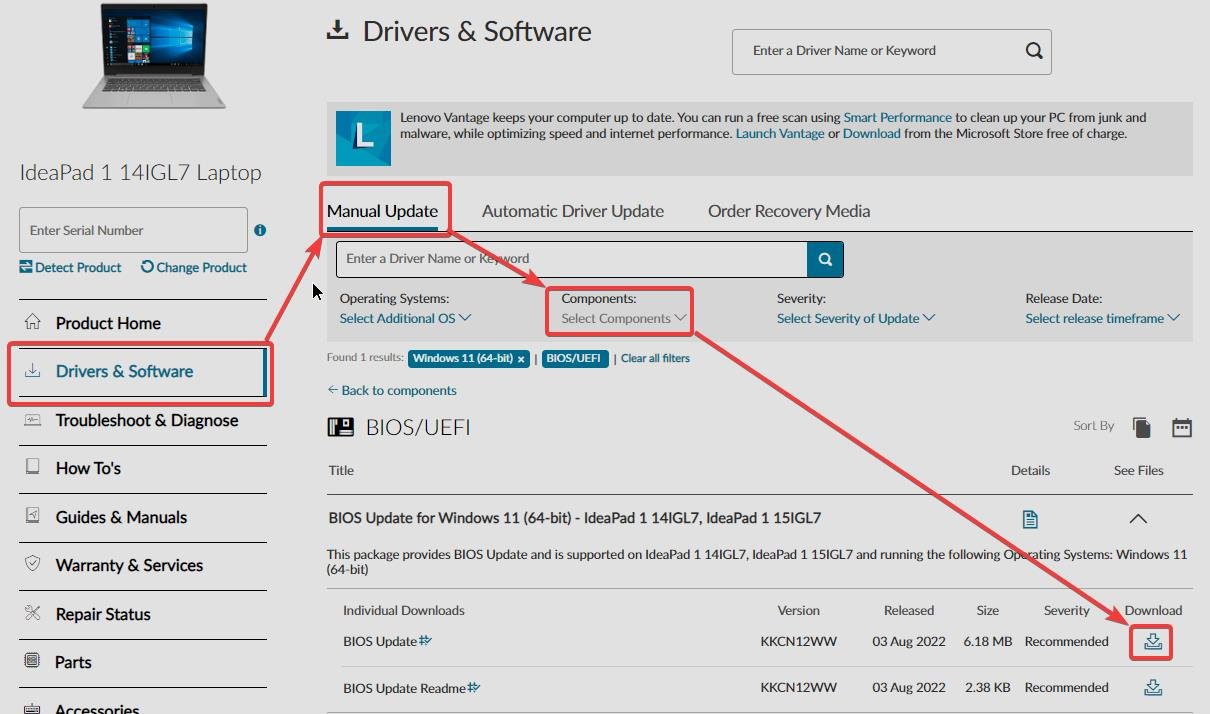Sort results by the document icon
The height and width of the screenshot is (714, 1210).
[x=1141, y=427]
